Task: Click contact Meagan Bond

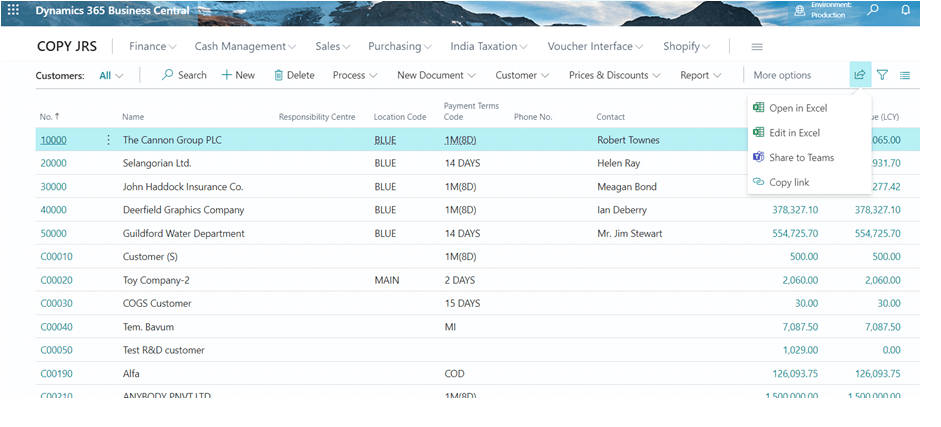Action: pyautogui.click(x=627, y=187)
